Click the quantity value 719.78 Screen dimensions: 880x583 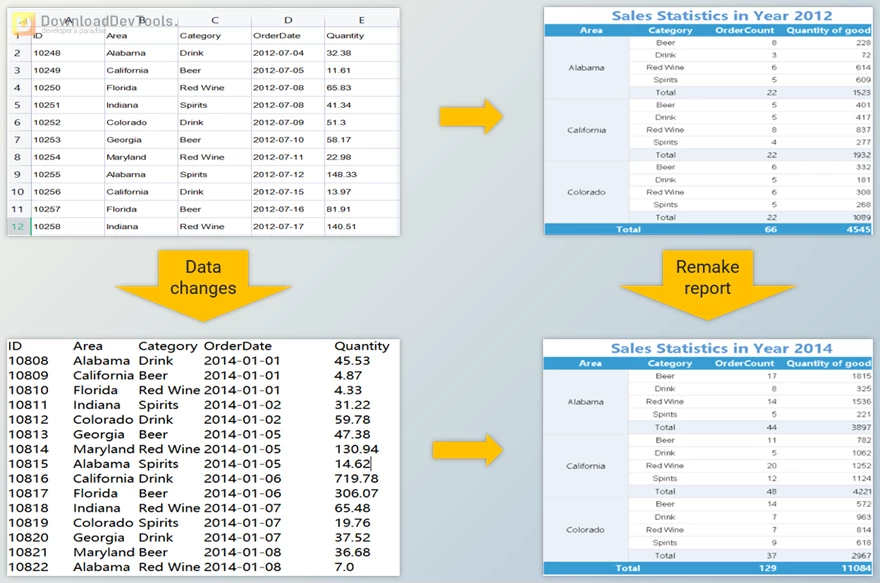click(356, 479)
